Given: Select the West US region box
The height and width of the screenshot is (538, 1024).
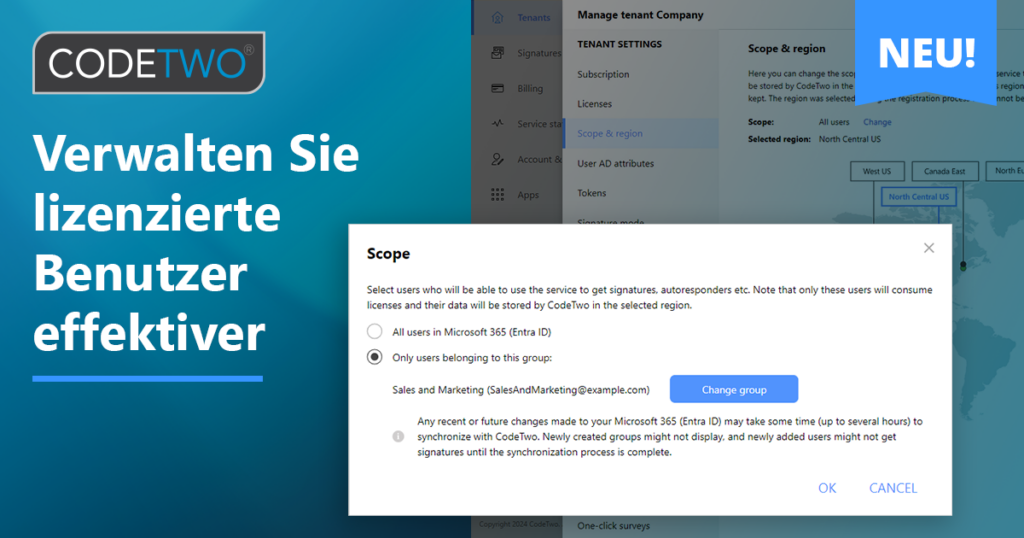Looking at the screenshot, I should (x=877, y=171).
